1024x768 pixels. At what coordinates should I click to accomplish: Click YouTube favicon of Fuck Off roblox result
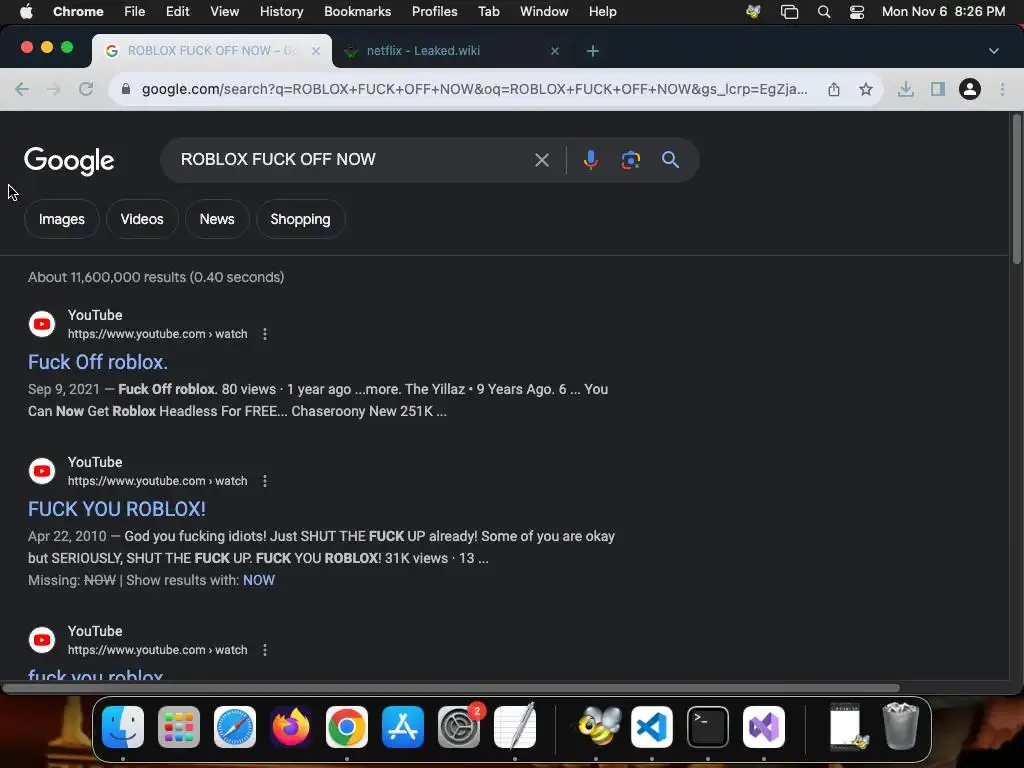(42, 324)
